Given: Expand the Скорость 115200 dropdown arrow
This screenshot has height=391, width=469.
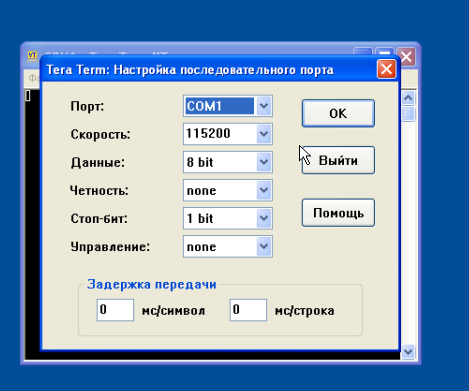Looking at the screenshot, I should [x=264, y=134].
